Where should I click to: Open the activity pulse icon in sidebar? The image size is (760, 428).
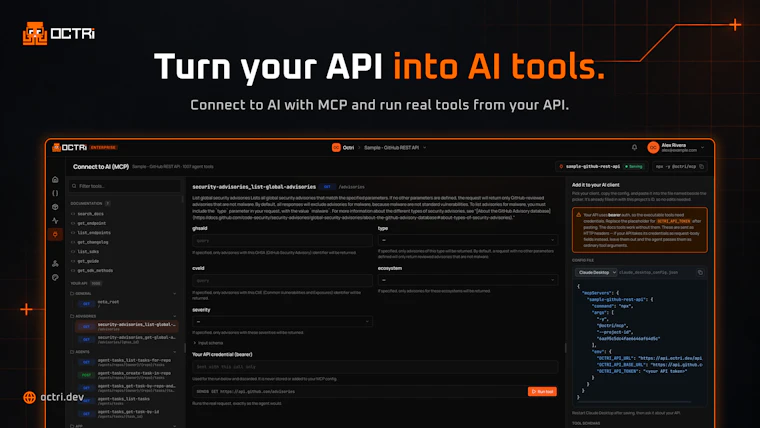(55, 221)
